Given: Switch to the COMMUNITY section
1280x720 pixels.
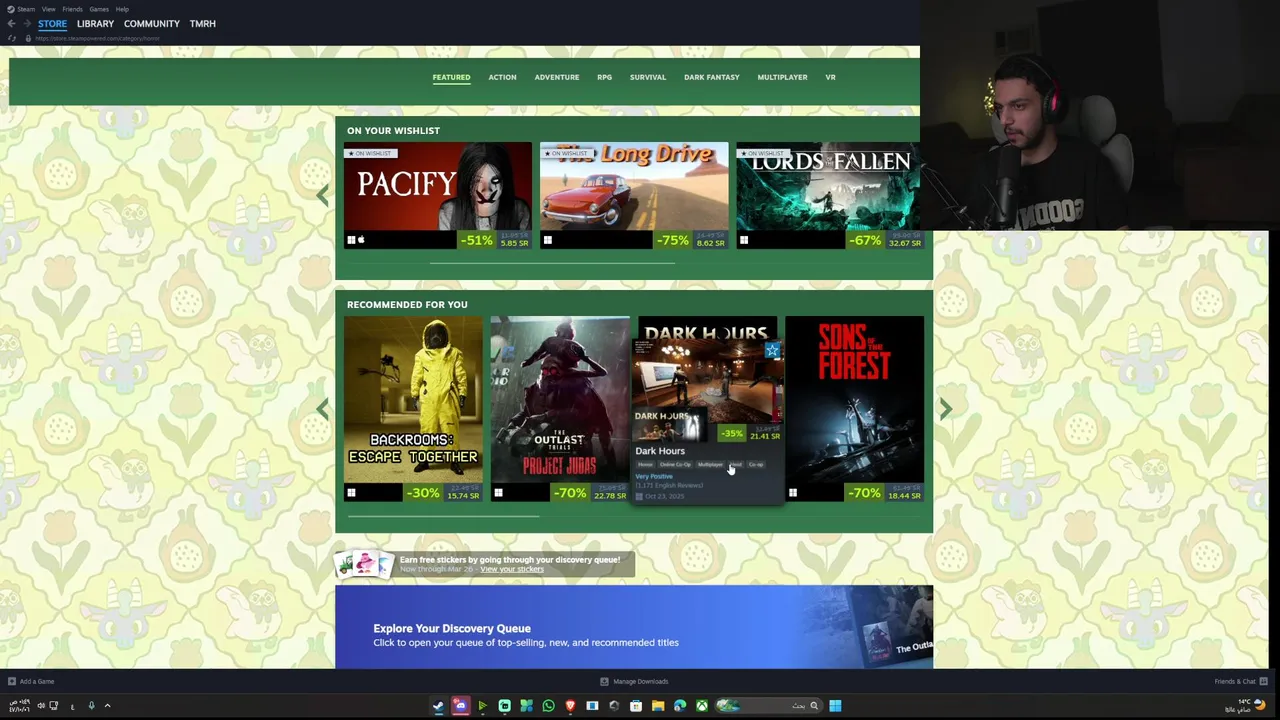Looking at the screenshot, I should 152,23.
